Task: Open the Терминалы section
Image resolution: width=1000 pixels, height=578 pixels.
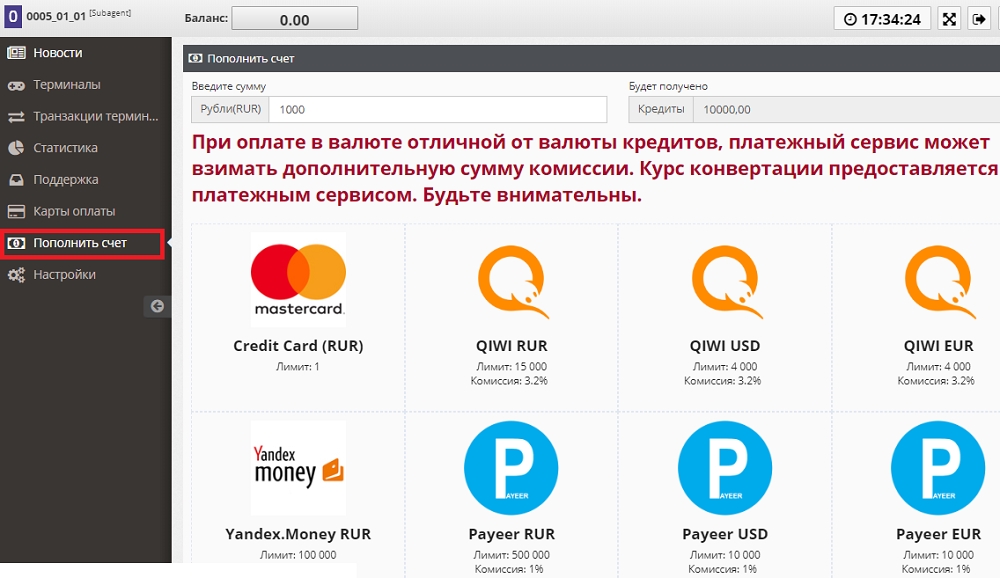Action: (66, 85)
